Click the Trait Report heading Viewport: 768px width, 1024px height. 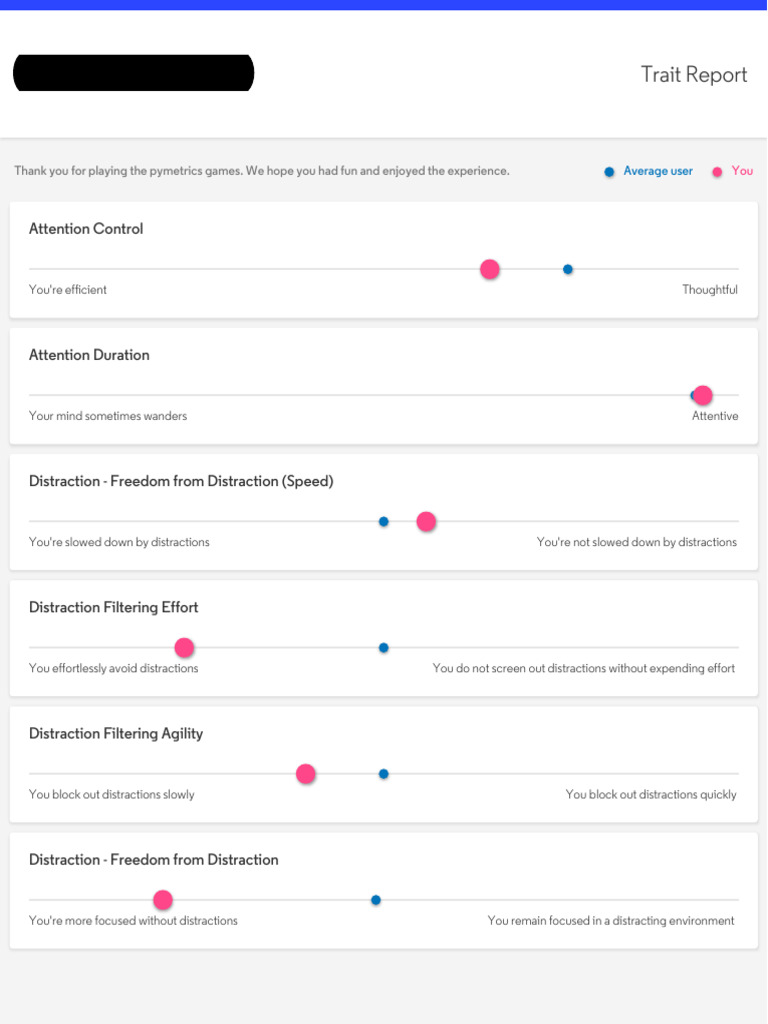[x=694, y=75]
